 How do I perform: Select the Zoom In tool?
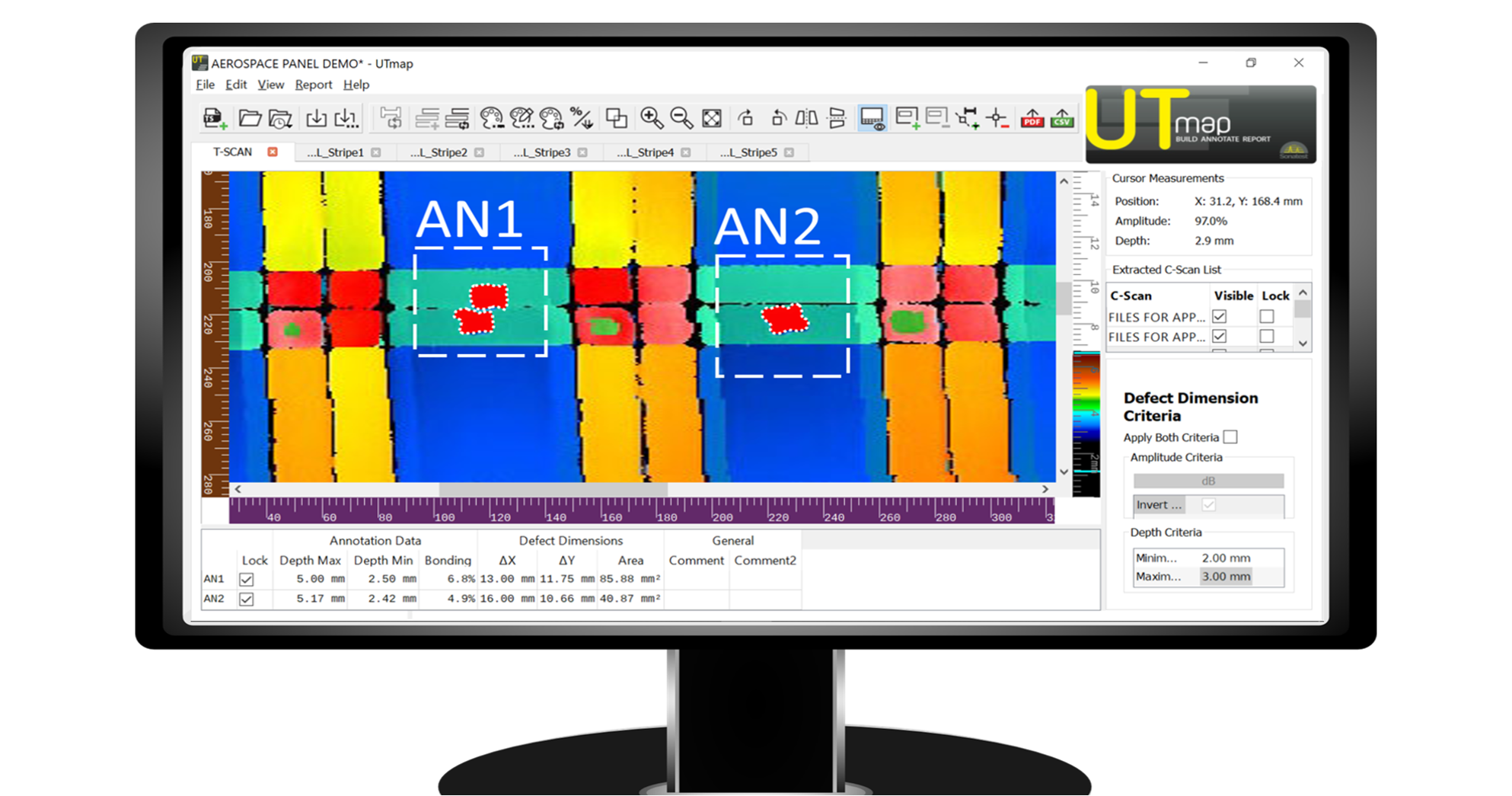click(651, 117)
